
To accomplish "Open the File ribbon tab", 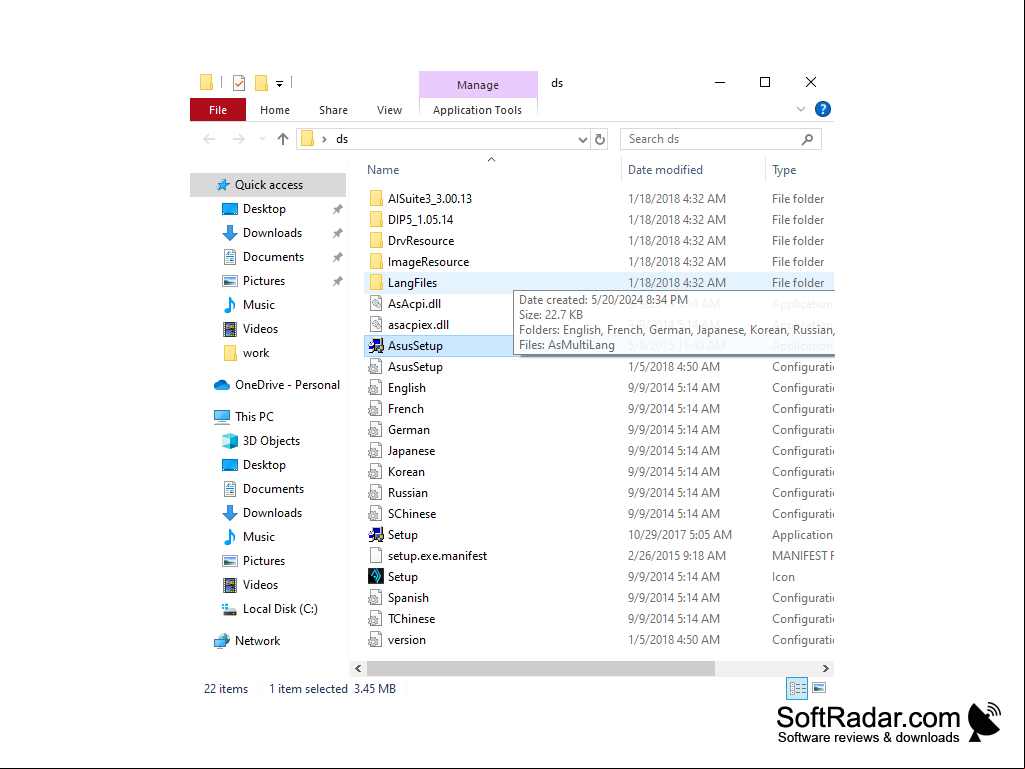I will click(218, 110).
